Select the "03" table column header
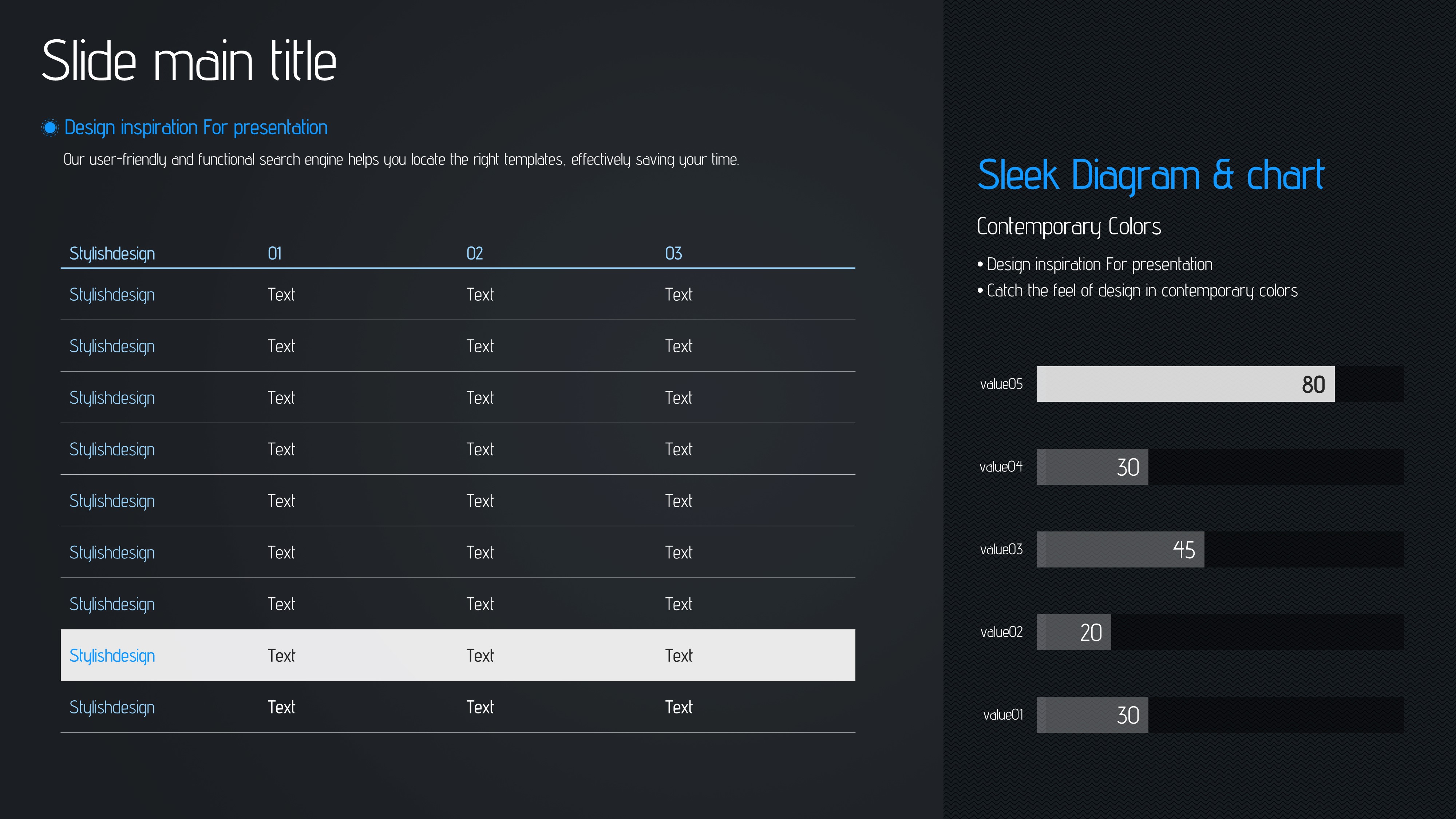 (x=673, y=253)
